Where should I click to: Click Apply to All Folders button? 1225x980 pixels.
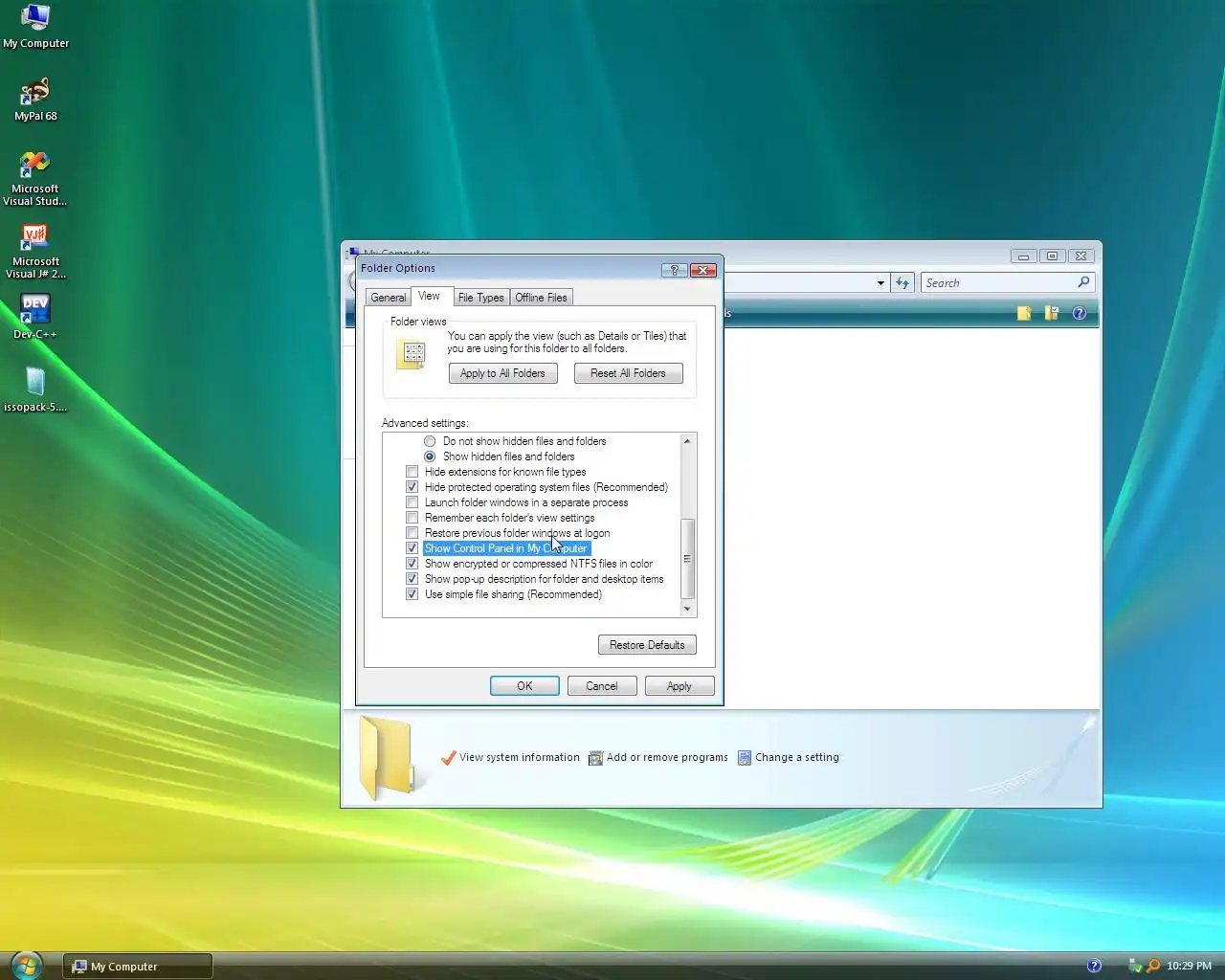coord(502,373)
